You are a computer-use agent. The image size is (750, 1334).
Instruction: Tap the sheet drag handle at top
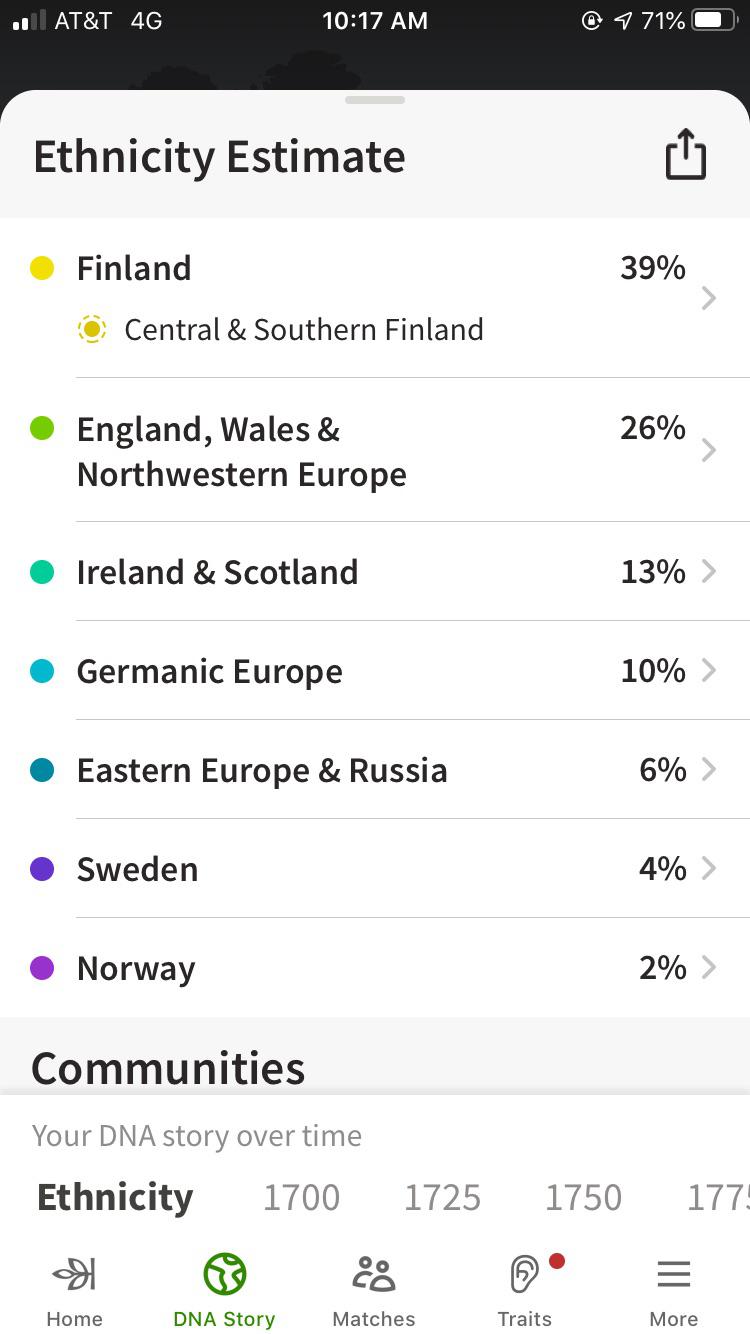point(375,100)
